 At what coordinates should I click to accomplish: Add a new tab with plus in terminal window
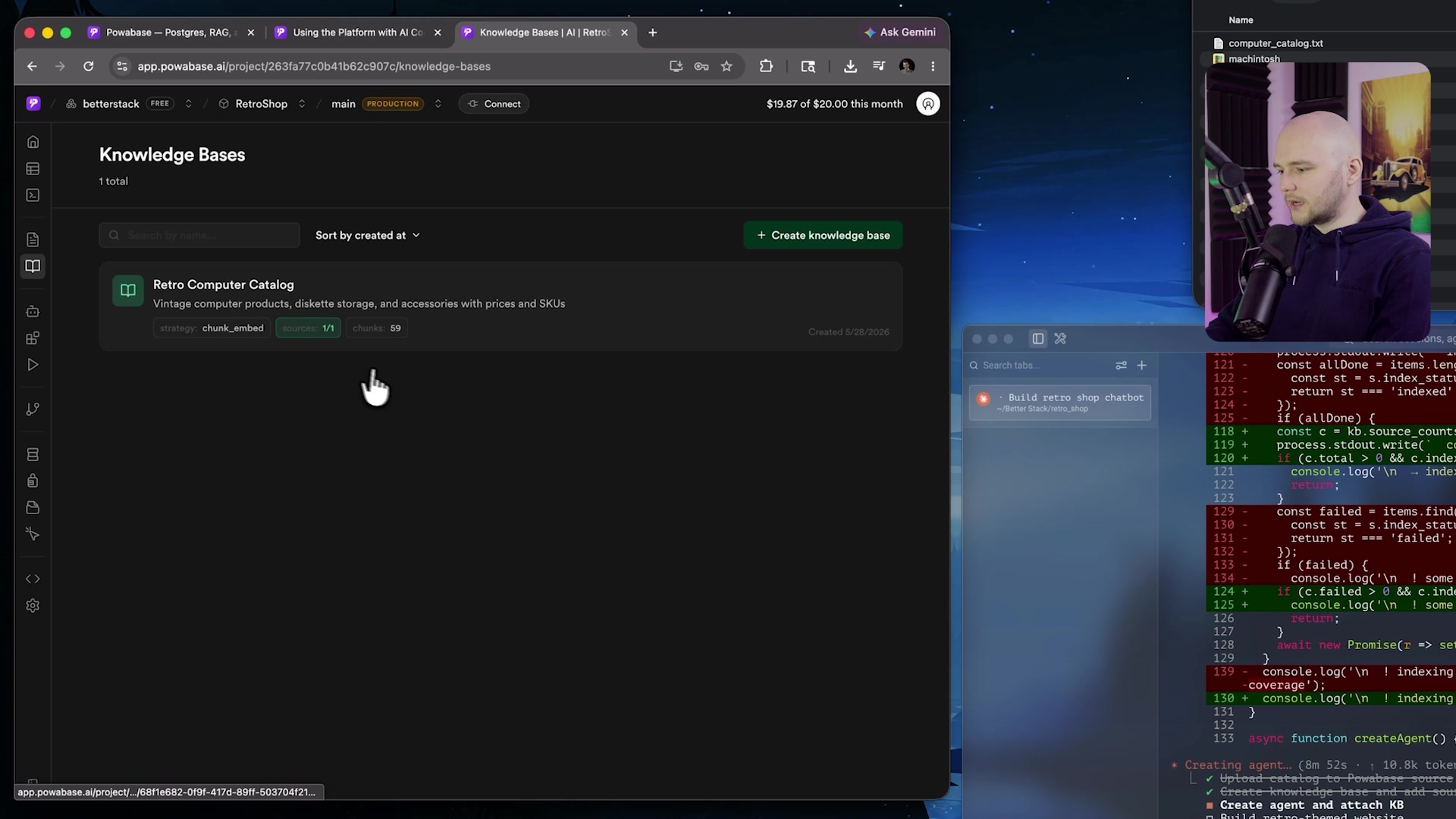(x=1141, y=365)
